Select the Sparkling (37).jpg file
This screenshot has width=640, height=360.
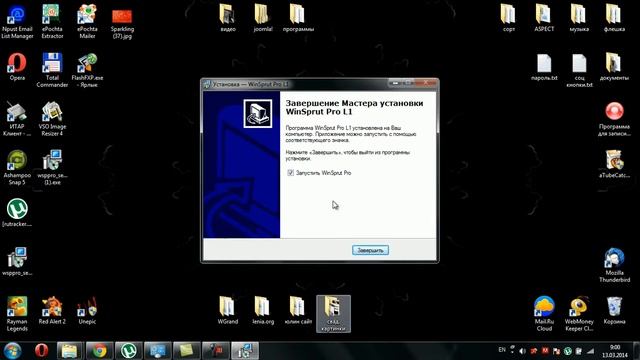[122, 24]
